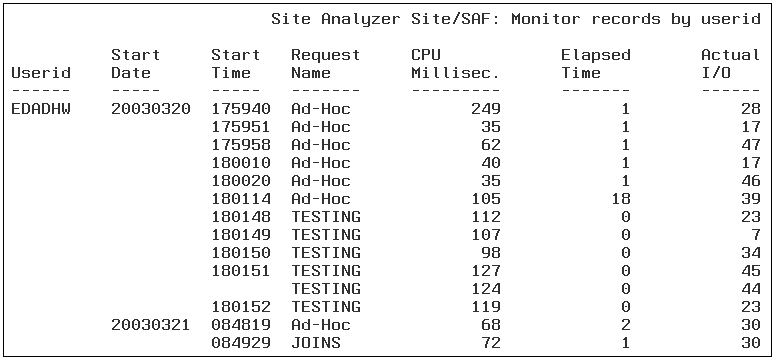Viewport: 775px width, 360px height.
Task: Select the 20030320 start date
Action: tap(151, 109)
